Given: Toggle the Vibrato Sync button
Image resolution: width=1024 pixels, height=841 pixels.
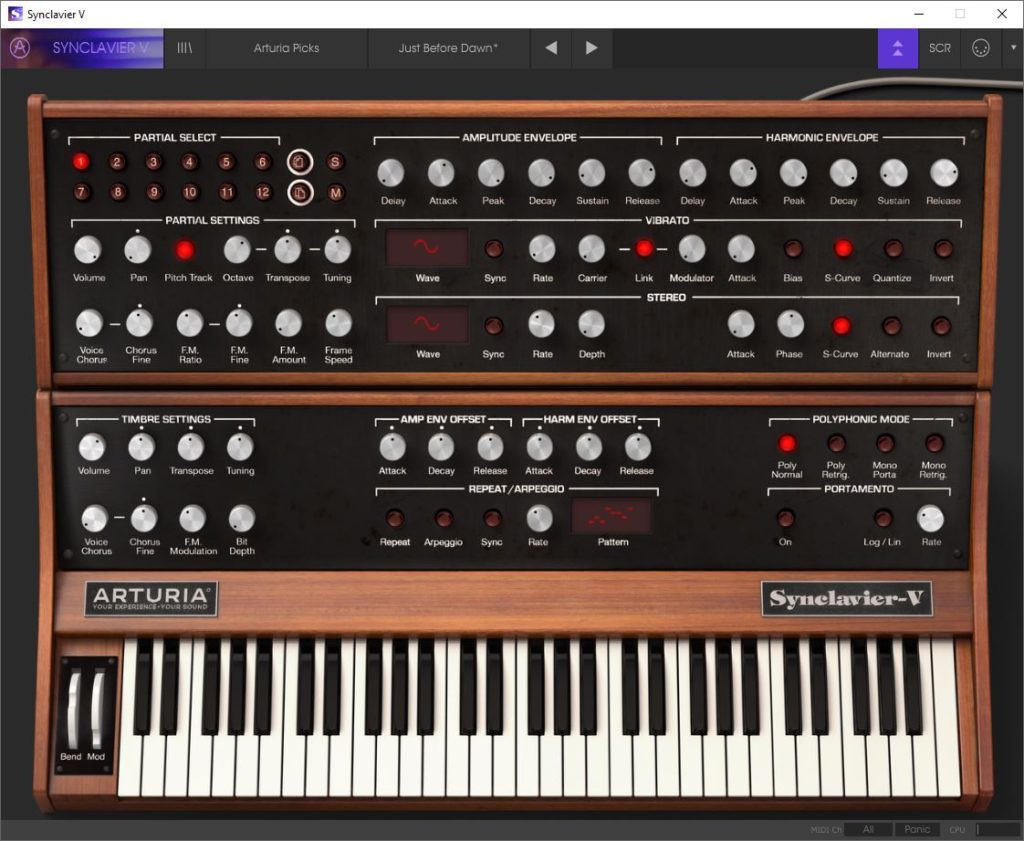Looking at the screenshot, I should tap(494, 249).
